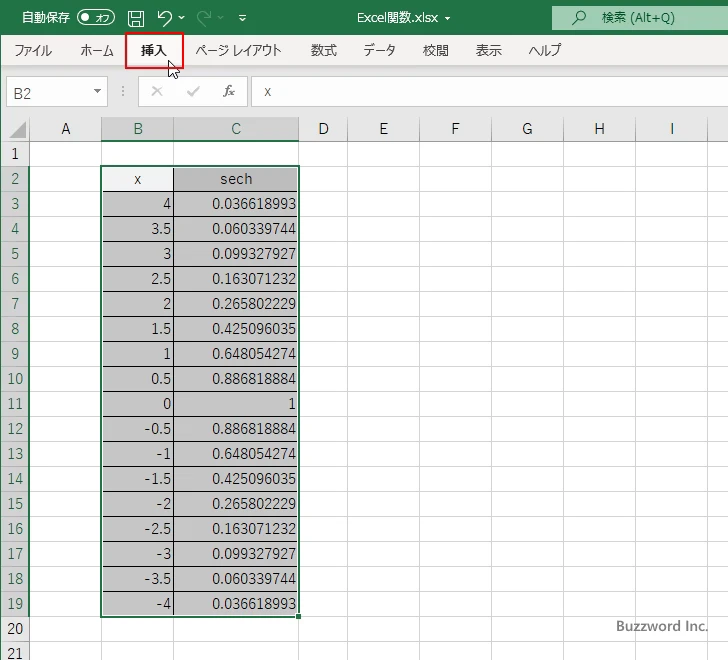Click the selection fill handle at C19 corner
Screen dimensions: 728x660
[x=298, y=616]
